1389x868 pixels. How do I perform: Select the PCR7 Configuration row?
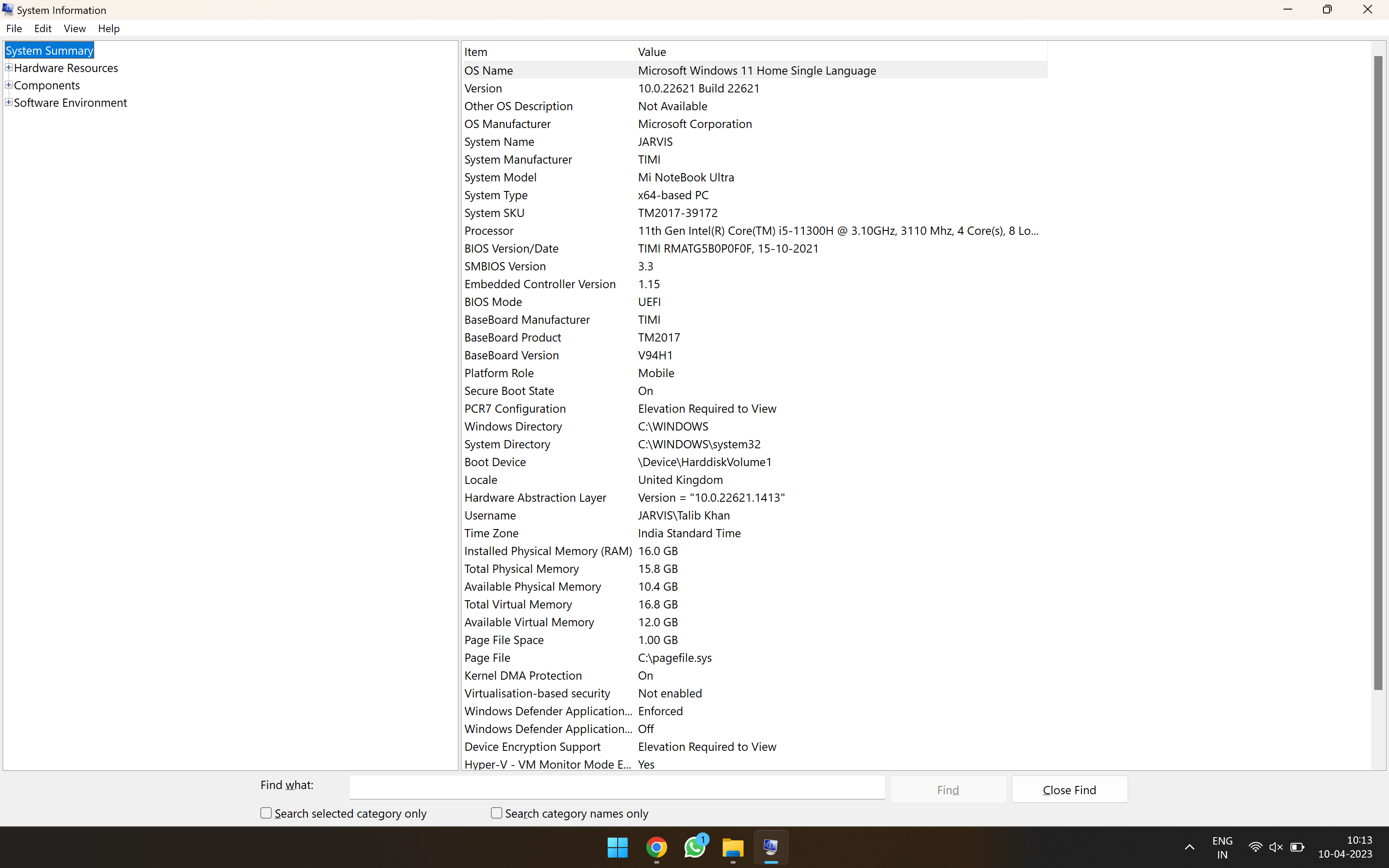(x=755, y=408)
